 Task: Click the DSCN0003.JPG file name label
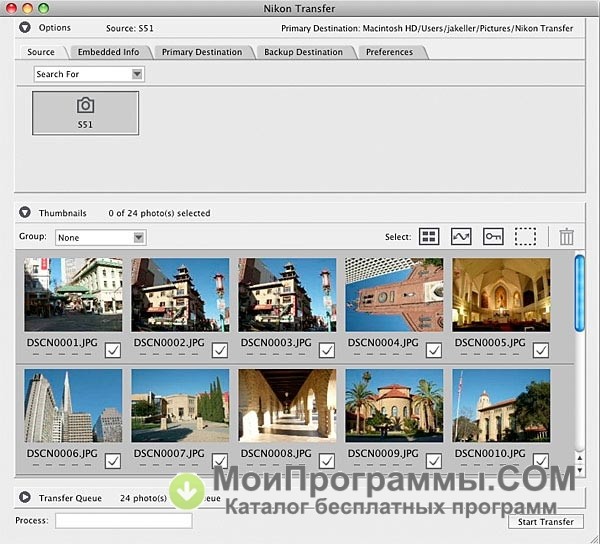(276, 343)
